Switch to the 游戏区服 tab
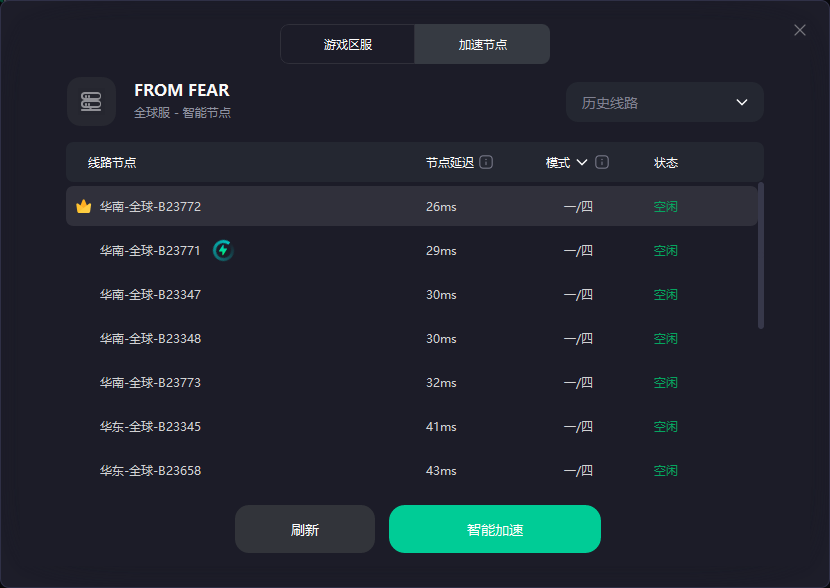The height and width of the screenshot is (588, 830). click(x=348, y=44)
